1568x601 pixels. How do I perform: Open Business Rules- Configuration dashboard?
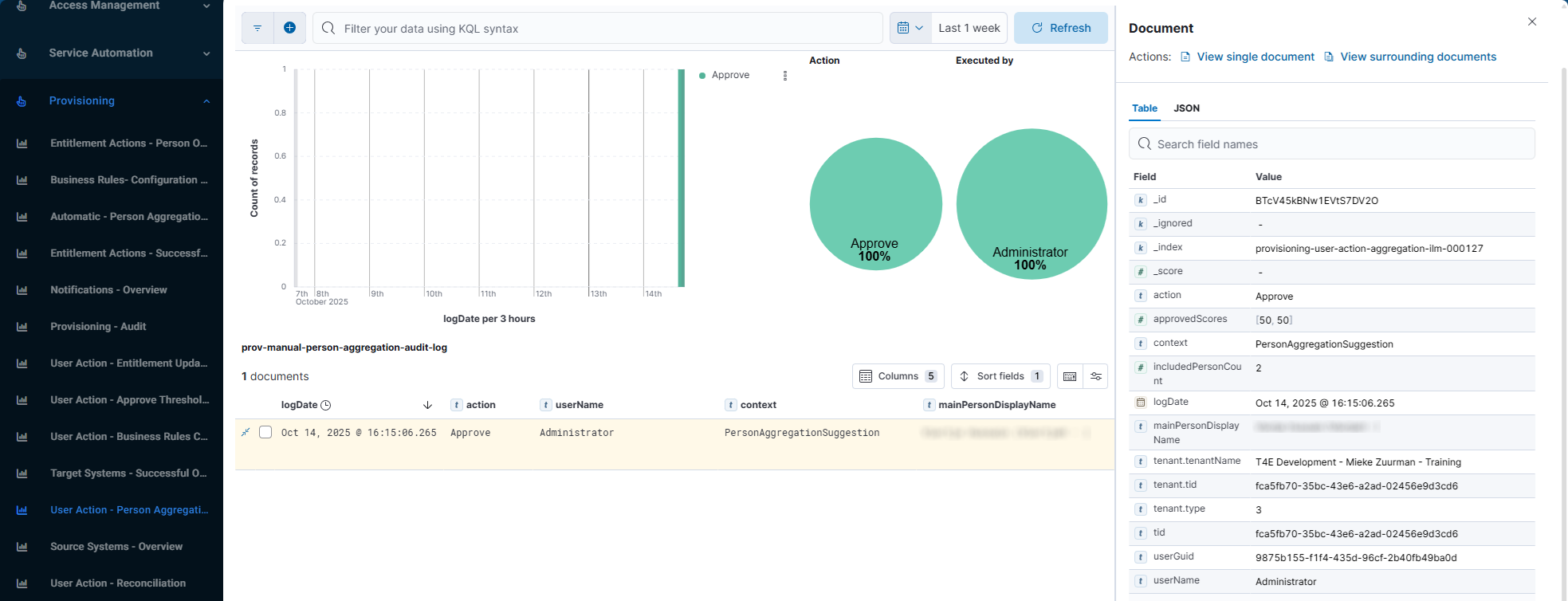tap(128, 180)
